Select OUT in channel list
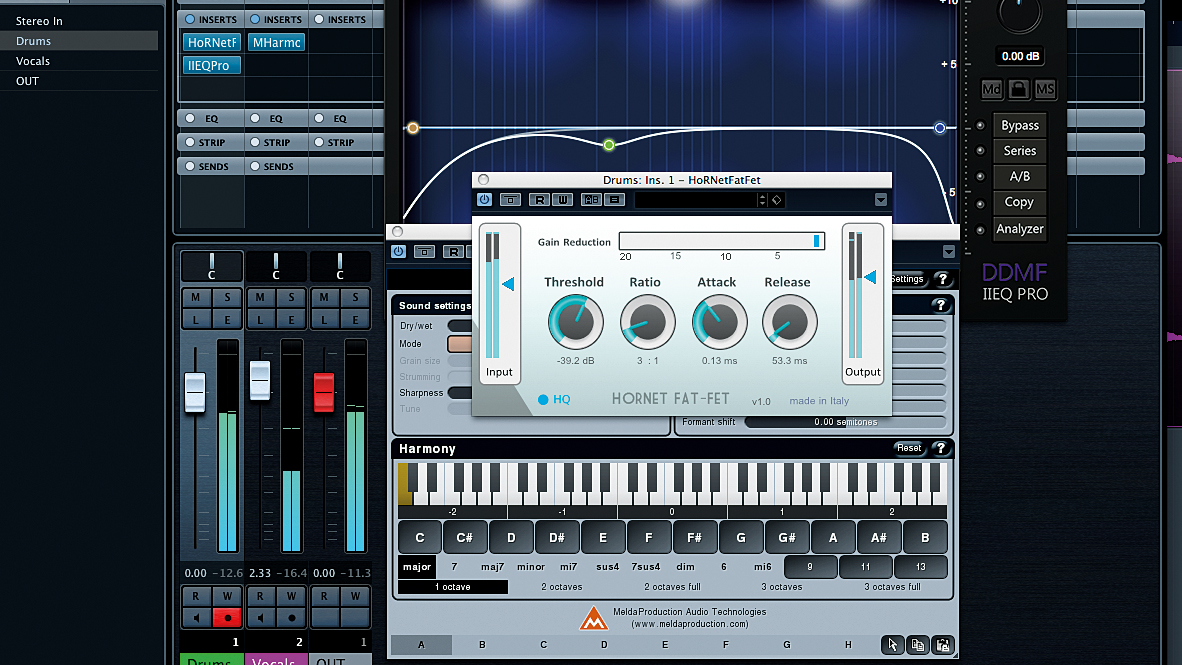The height and width of the screenshot is (665, 1182). 79,81
